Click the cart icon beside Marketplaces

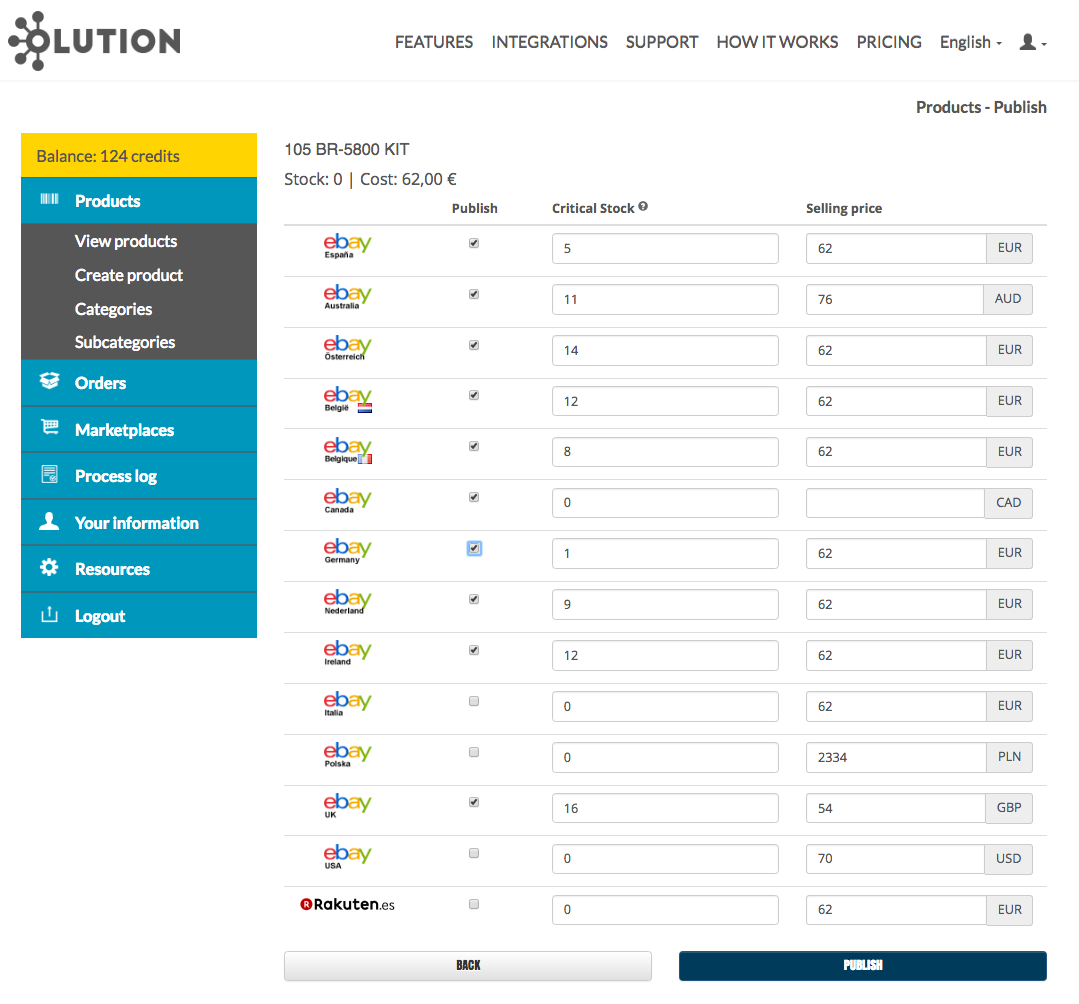tap(50, 427)
